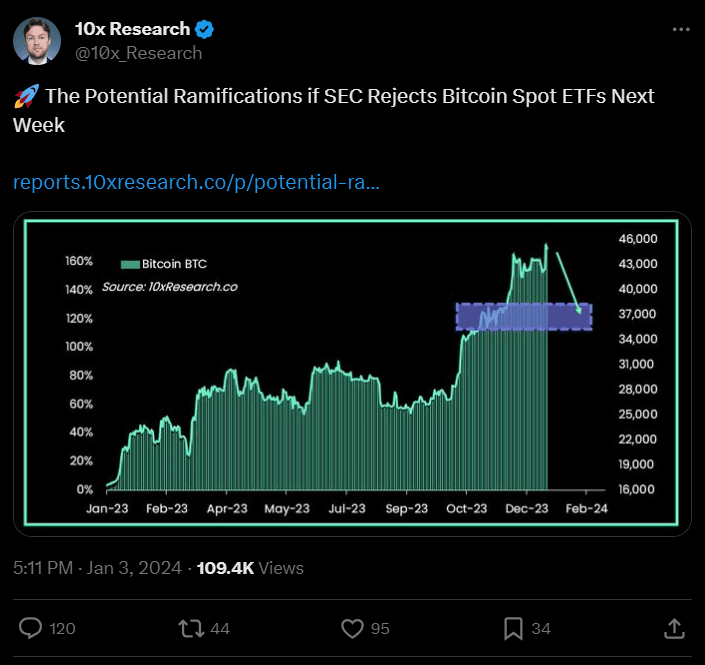
Task: Click the 44 reposts count
Action: click(220, 628)
